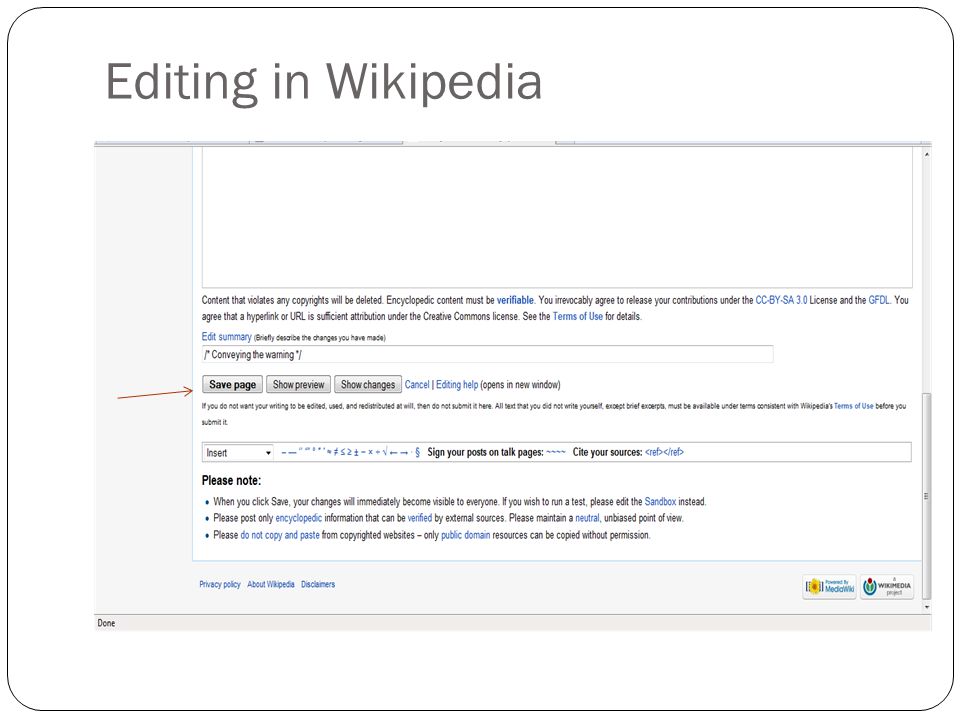Cancel the edit via Cancel link

(x=417, y=384)
